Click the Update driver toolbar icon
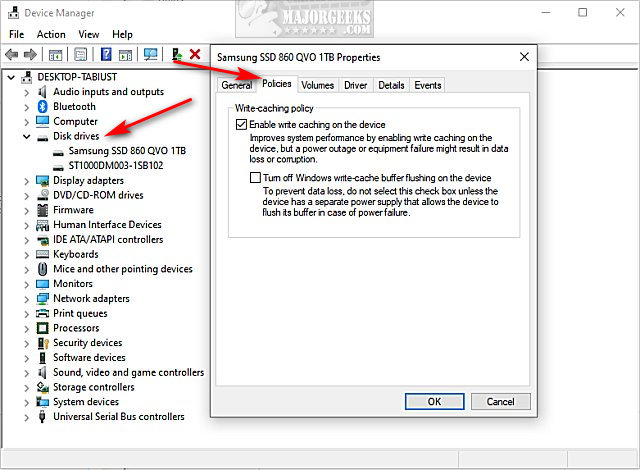 click(x=177, y=54)
